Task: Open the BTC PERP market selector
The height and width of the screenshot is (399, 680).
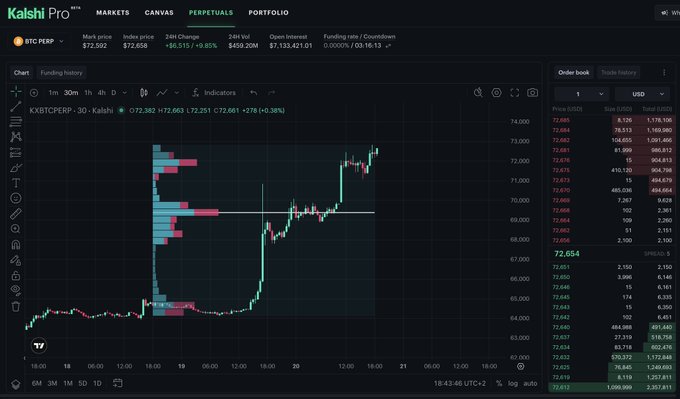Action: 39,41
